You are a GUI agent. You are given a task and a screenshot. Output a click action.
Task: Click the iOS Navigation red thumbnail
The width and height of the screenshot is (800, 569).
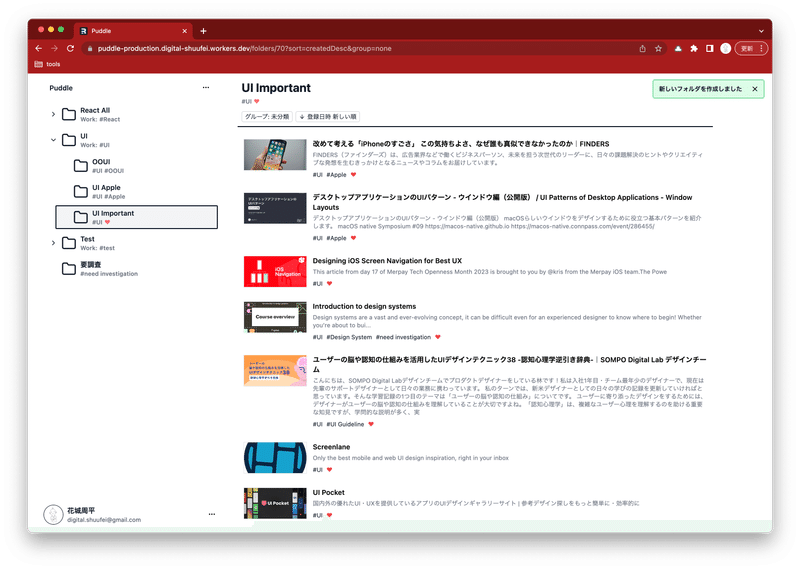275,271
